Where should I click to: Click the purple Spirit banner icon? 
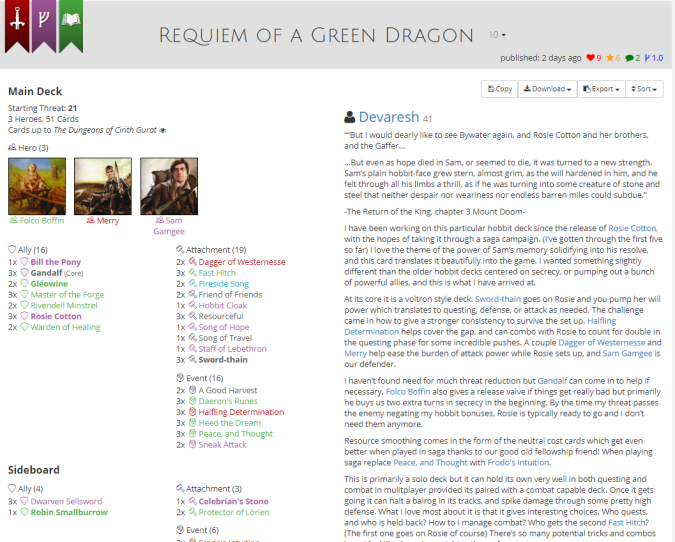click(x=43, y=25)
